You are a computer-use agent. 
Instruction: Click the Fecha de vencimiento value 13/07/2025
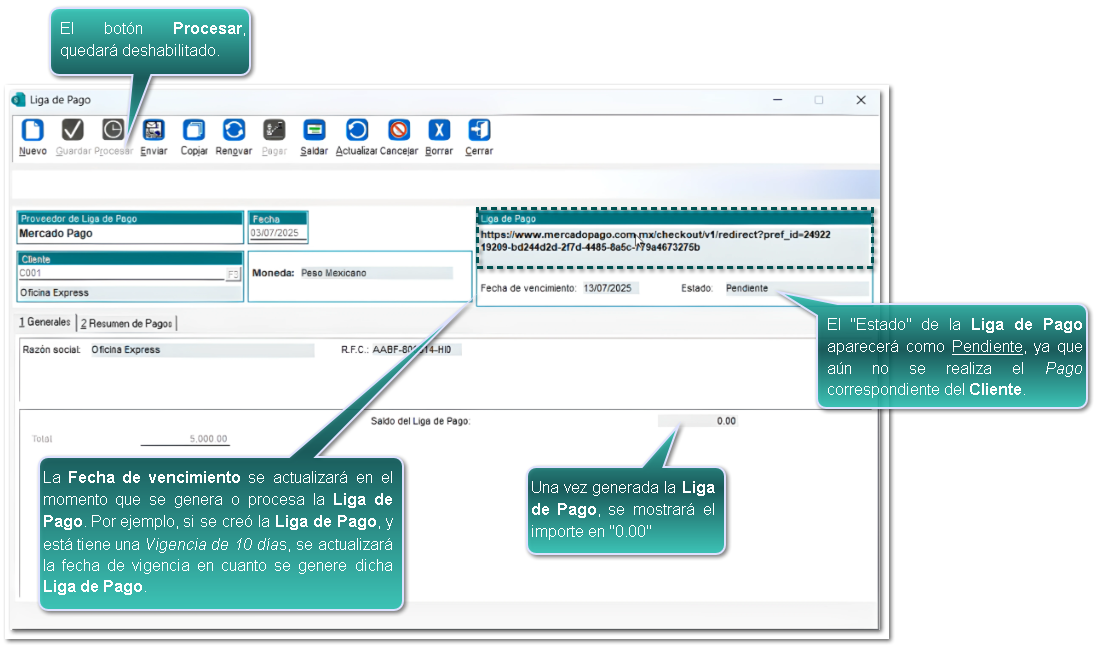[x=610, y=288]
